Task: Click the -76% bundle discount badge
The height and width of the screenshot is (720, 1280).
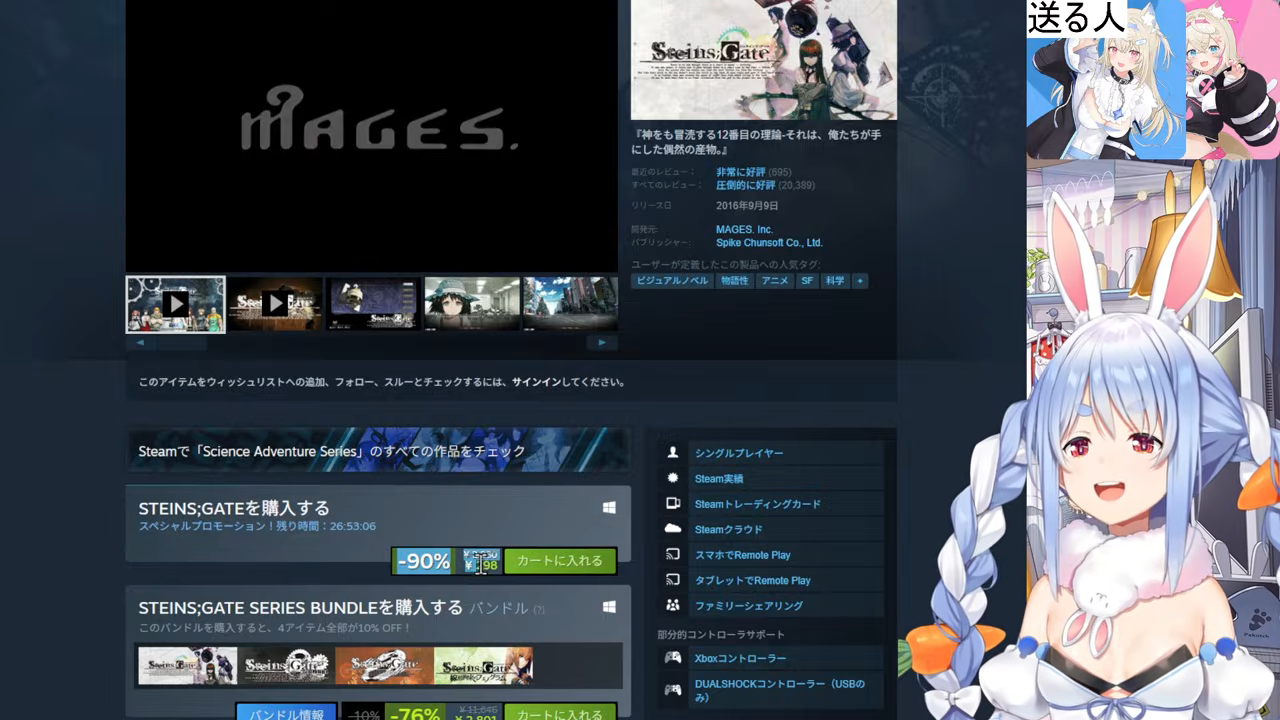Action: [x=413, y=714]
